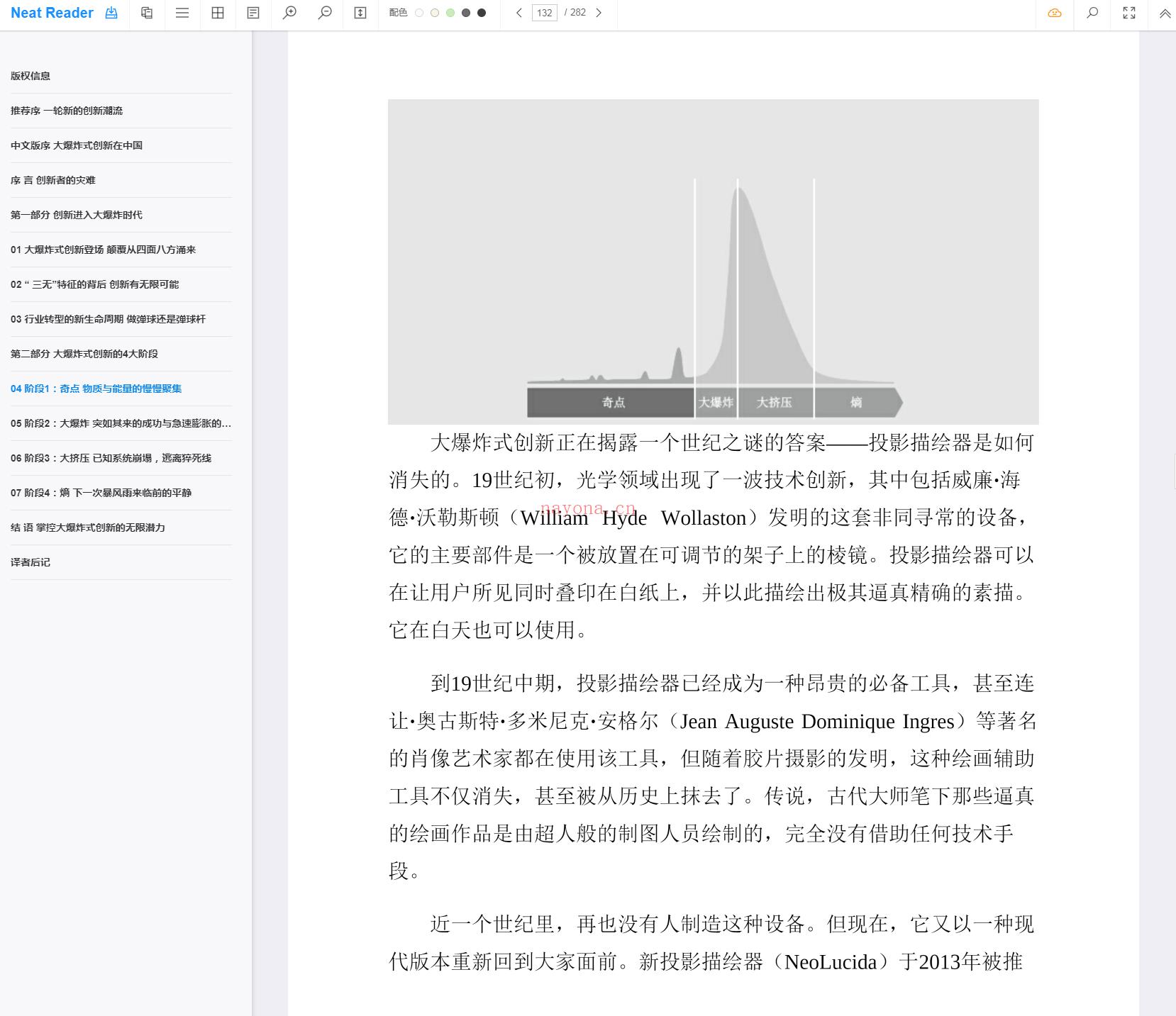Go to the next page arrow
The height and width of the screenshot is (1016, 1176).
(599, 13)
